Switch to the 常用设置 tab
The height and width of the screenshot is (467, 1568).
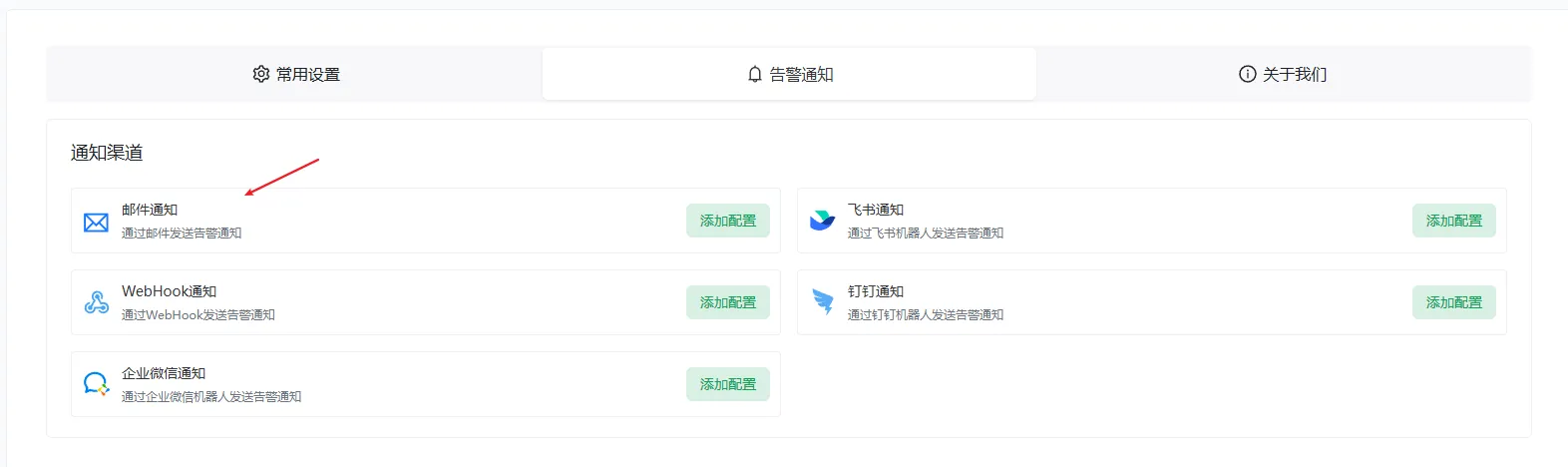[x=295, y=74]
